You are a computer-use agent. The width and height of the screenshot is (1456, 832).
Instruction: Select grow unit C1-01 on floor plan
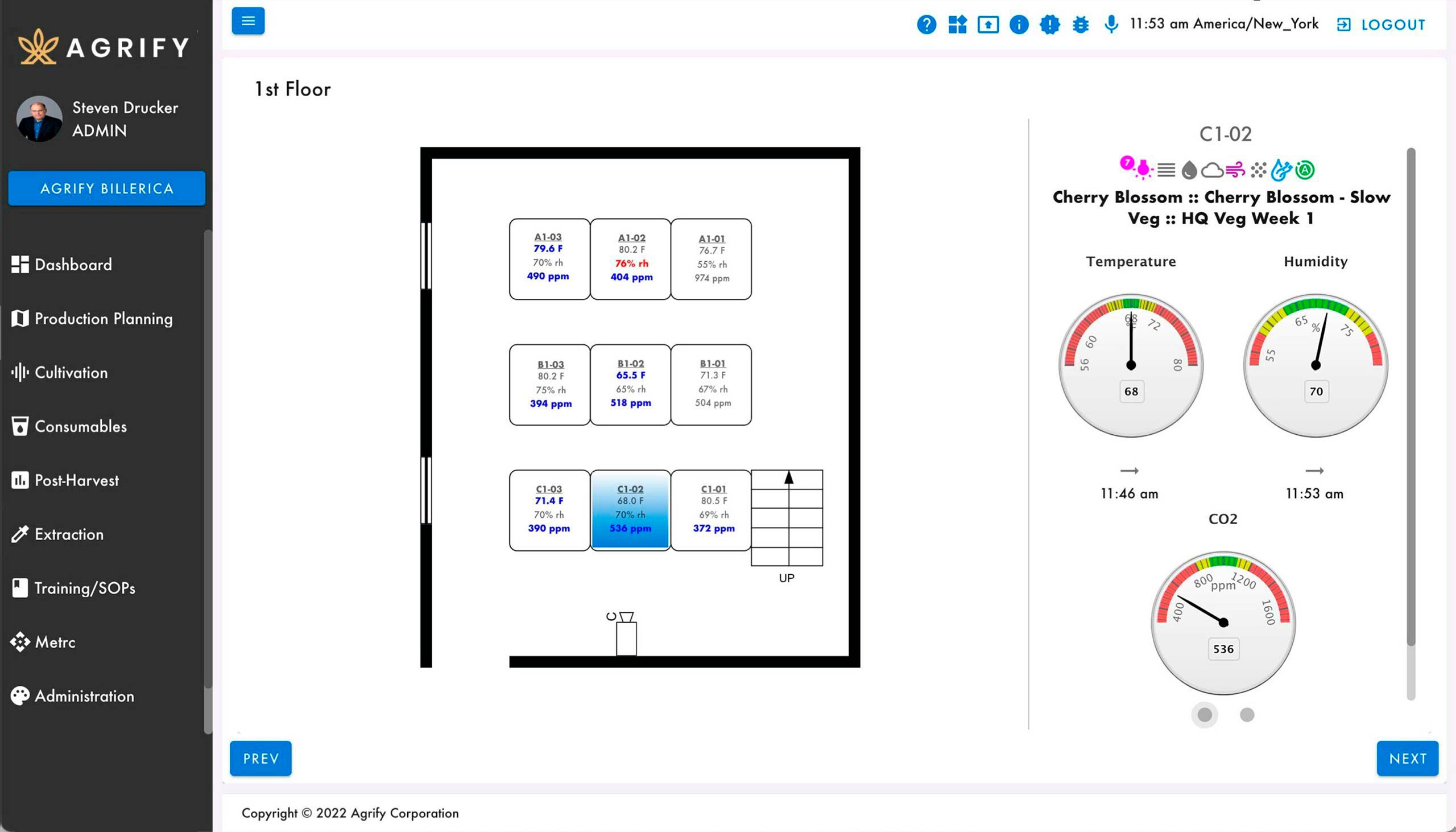[x=712, y=510]
